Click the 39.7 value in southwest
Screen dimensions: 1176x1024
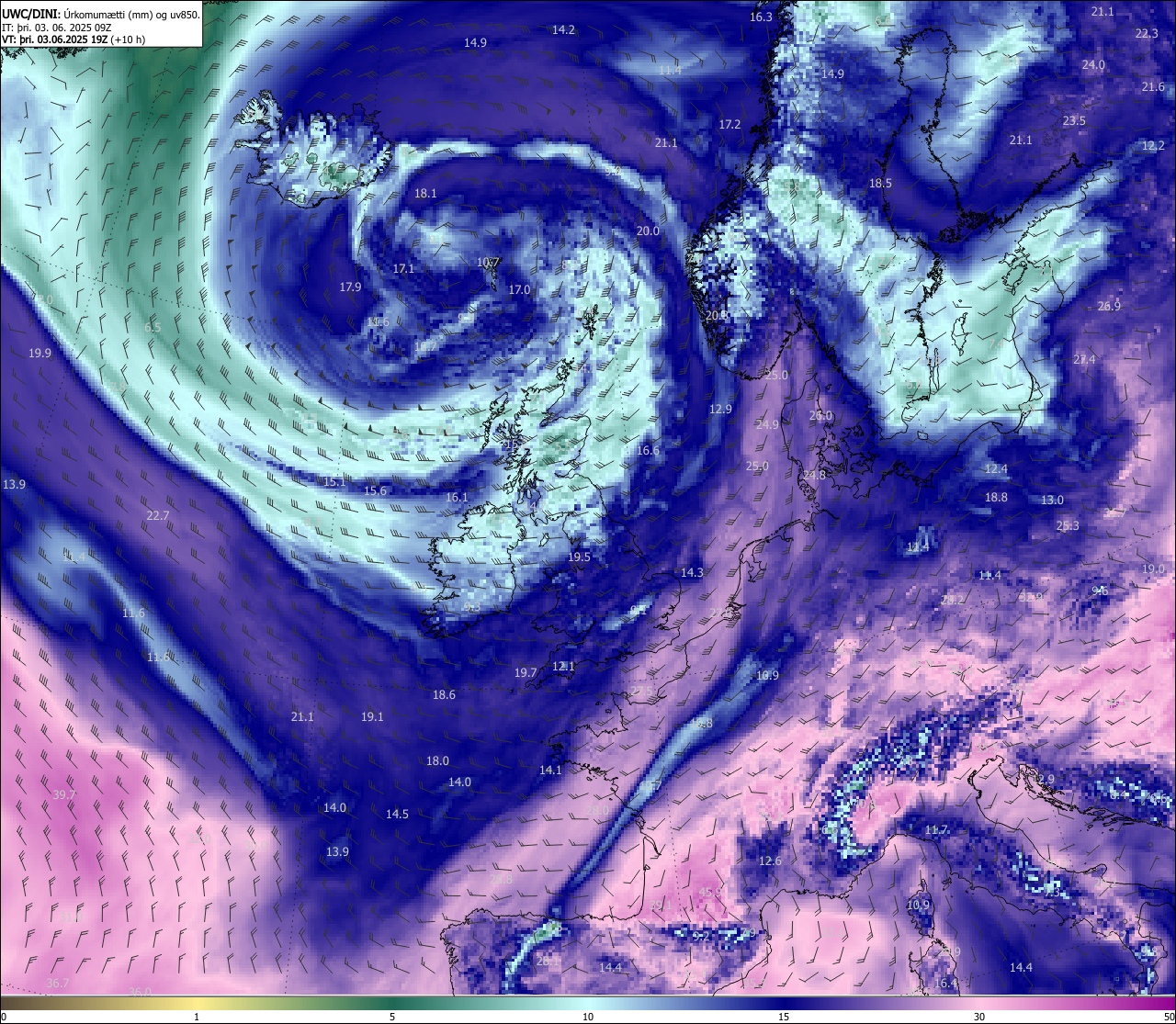click(64, 794)
